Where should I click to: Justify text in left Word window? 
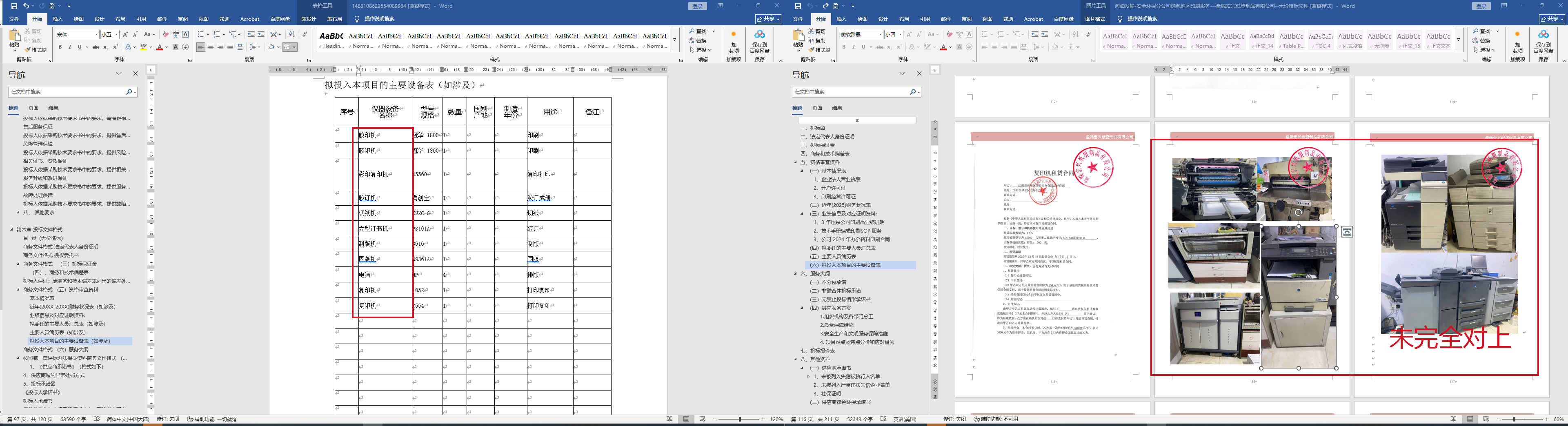point(230,47)
